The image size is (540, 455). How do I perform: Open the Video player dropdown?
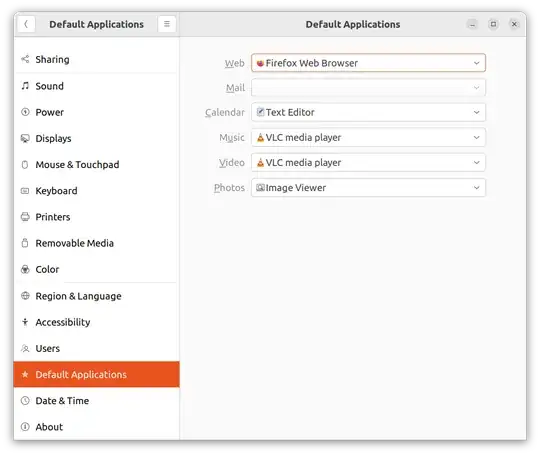368,163
